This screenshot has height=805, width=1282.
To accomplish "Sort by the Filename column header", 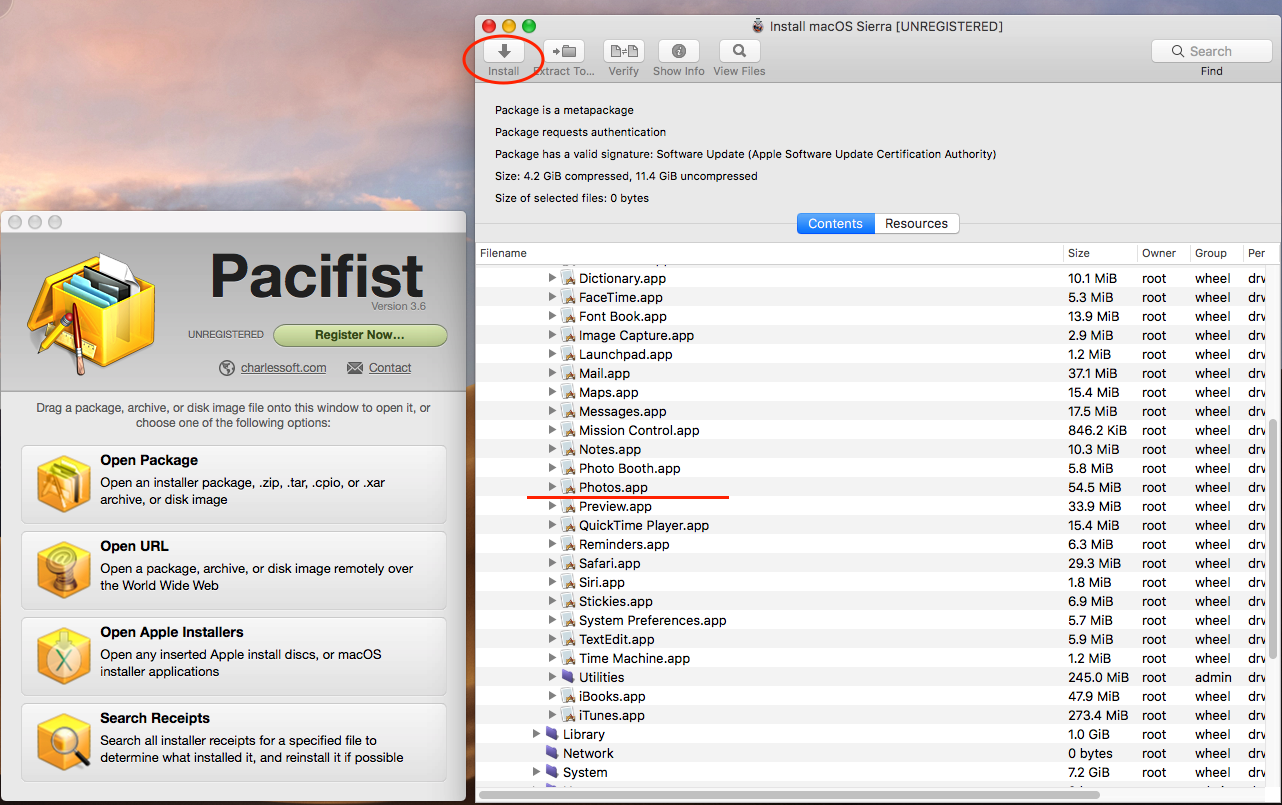I will [769, 253].
